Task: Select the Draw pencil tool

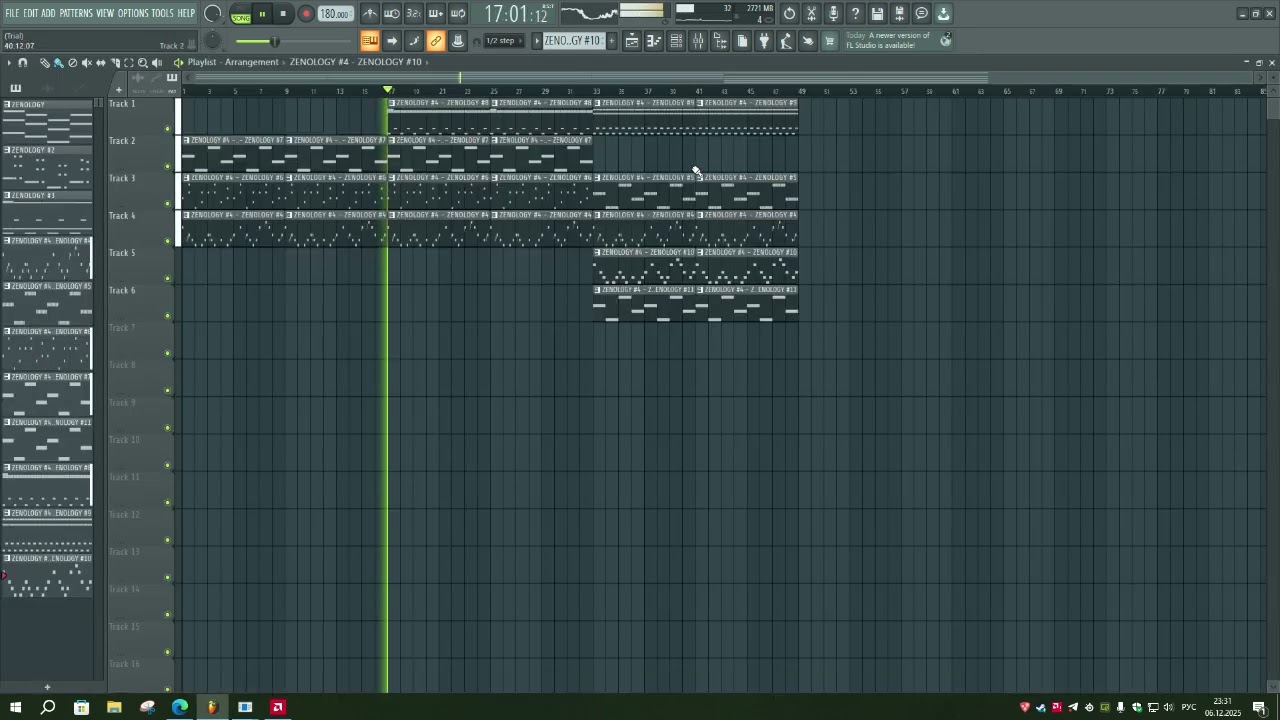Action: [45, 63]
